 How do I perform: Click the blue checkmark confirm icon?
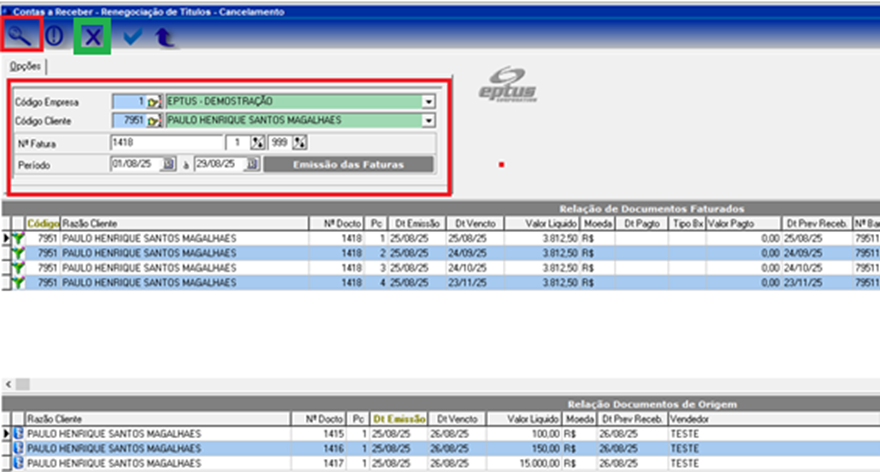pos(132,36)
